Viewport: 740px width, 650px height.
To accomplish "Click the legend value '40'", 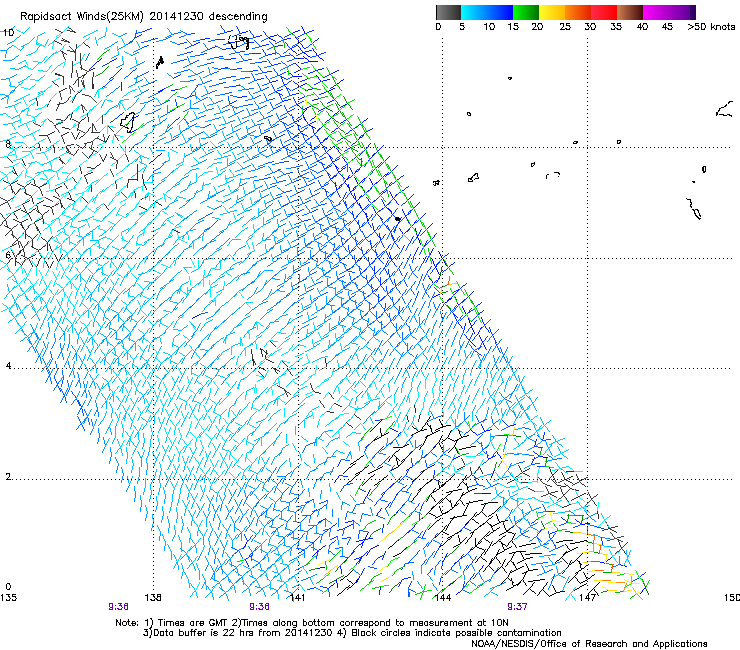I will coord(642,27).
